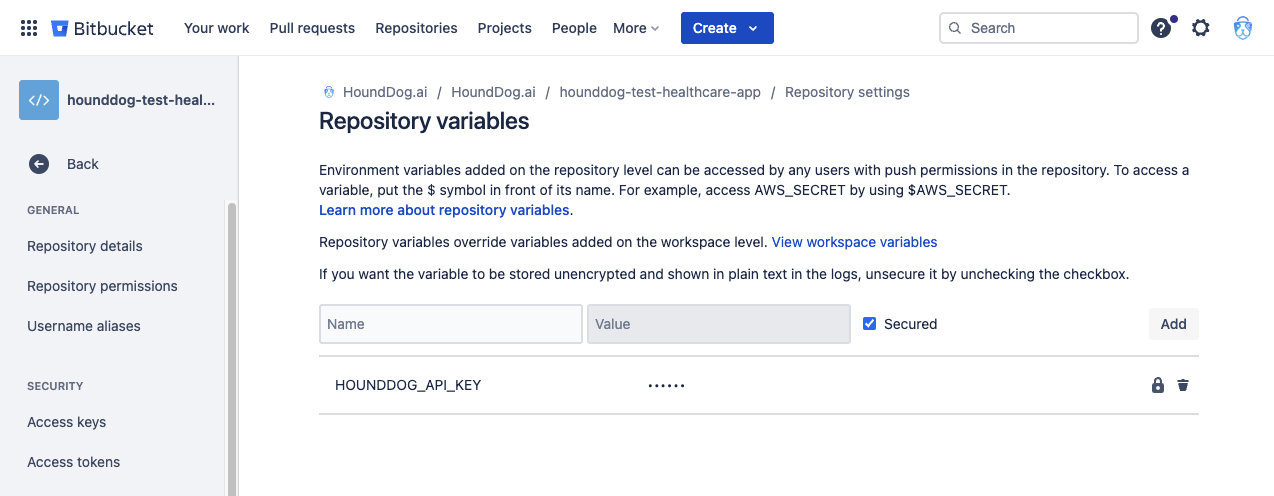The image size is (1274, 496).
Task: Go back using the Back arrow icon
Action: coord(39,164)
